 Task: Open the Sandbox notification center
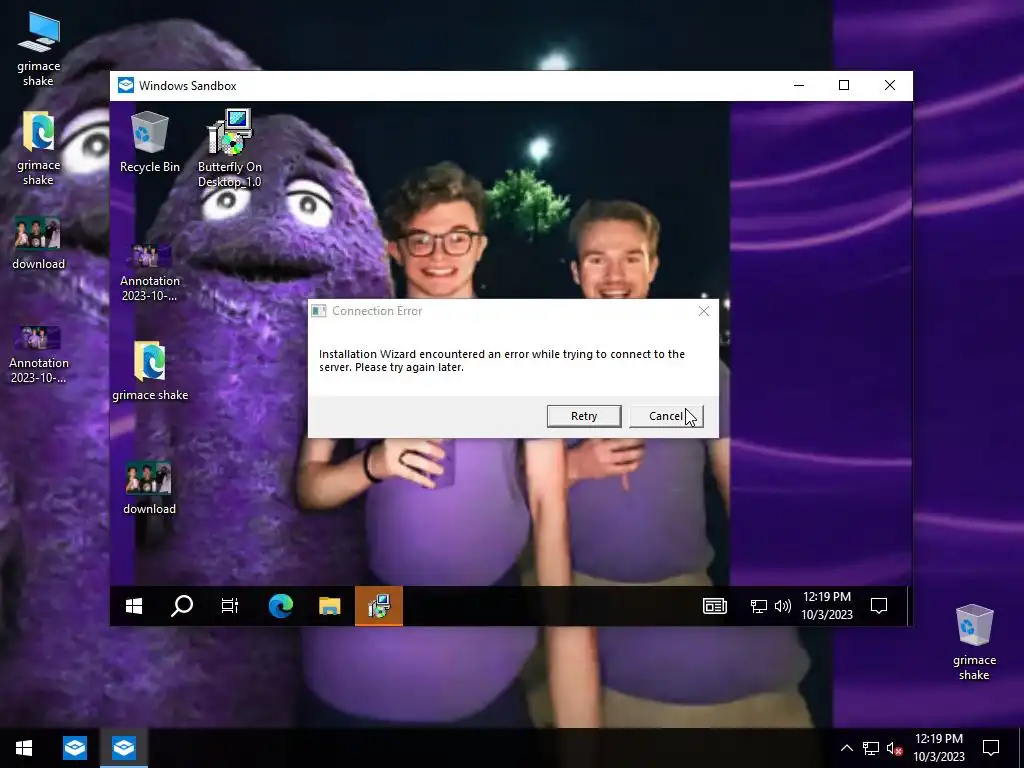879,606
